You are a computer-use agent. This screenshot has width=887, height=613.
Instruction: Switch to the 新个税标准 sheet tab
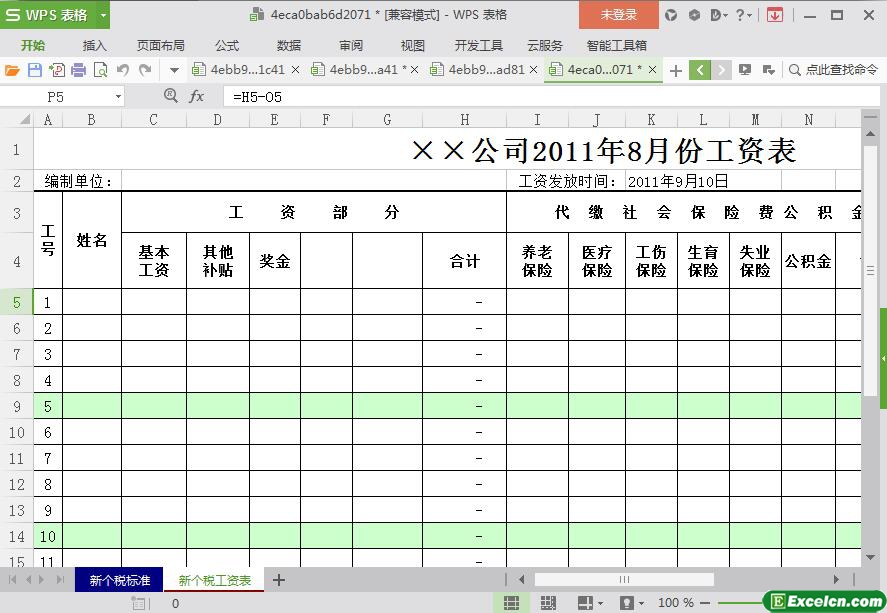point(119,580)
